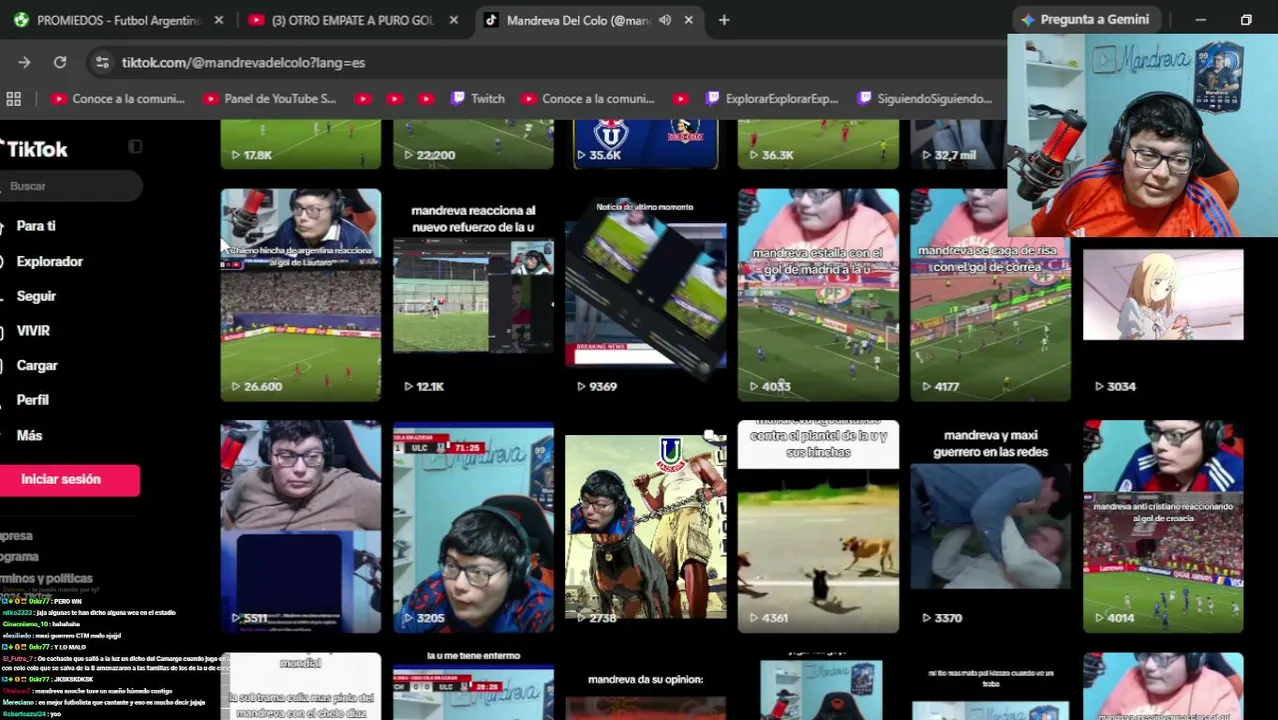Open the Seguir section
Image resolution: width=1278 pixels, height=720 pixels.
pos(36,296)
